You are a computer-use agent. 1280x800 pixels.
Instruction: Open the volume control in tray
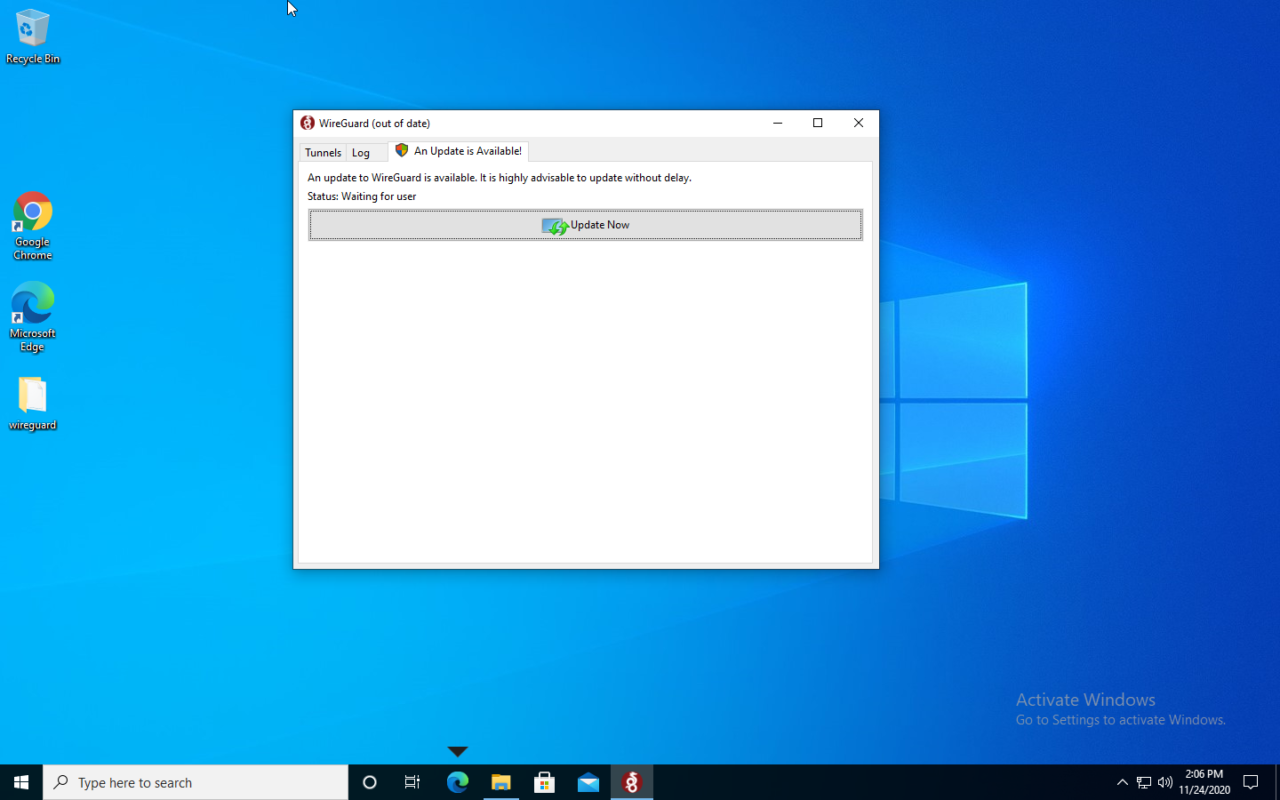click(1164, 782)
